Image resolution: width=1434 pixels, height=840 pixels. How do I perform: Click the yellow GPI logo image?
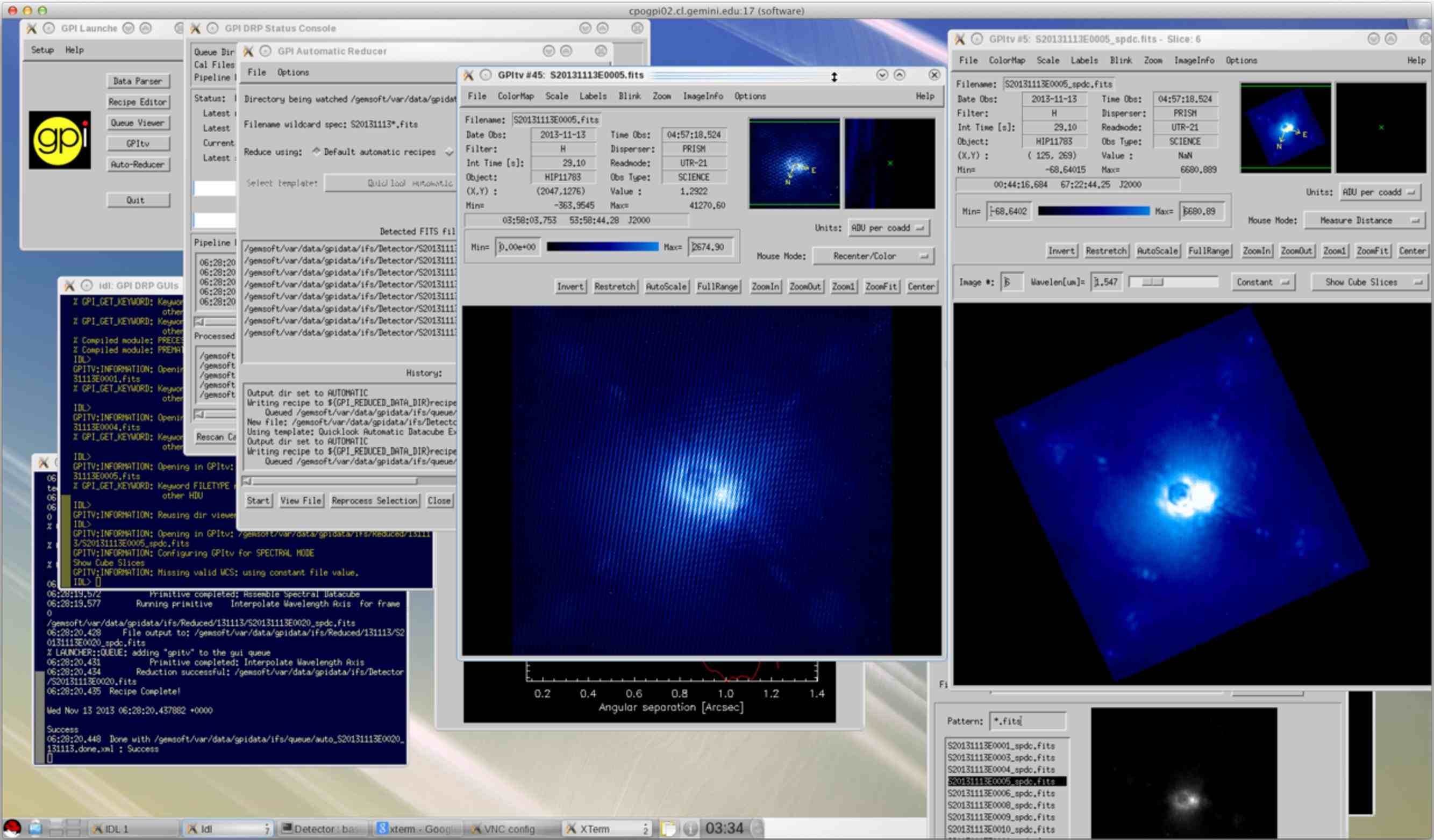tap(60, 140)
